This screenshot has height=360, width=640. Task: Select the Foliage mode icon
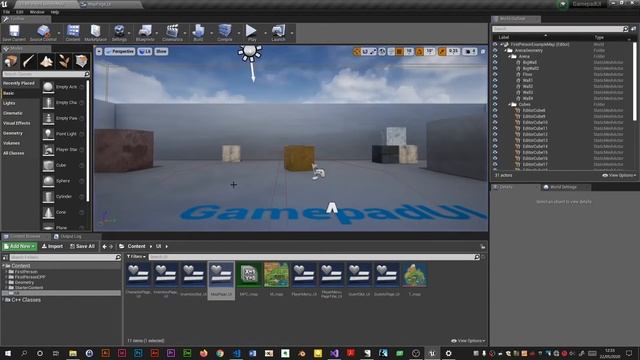64,61
